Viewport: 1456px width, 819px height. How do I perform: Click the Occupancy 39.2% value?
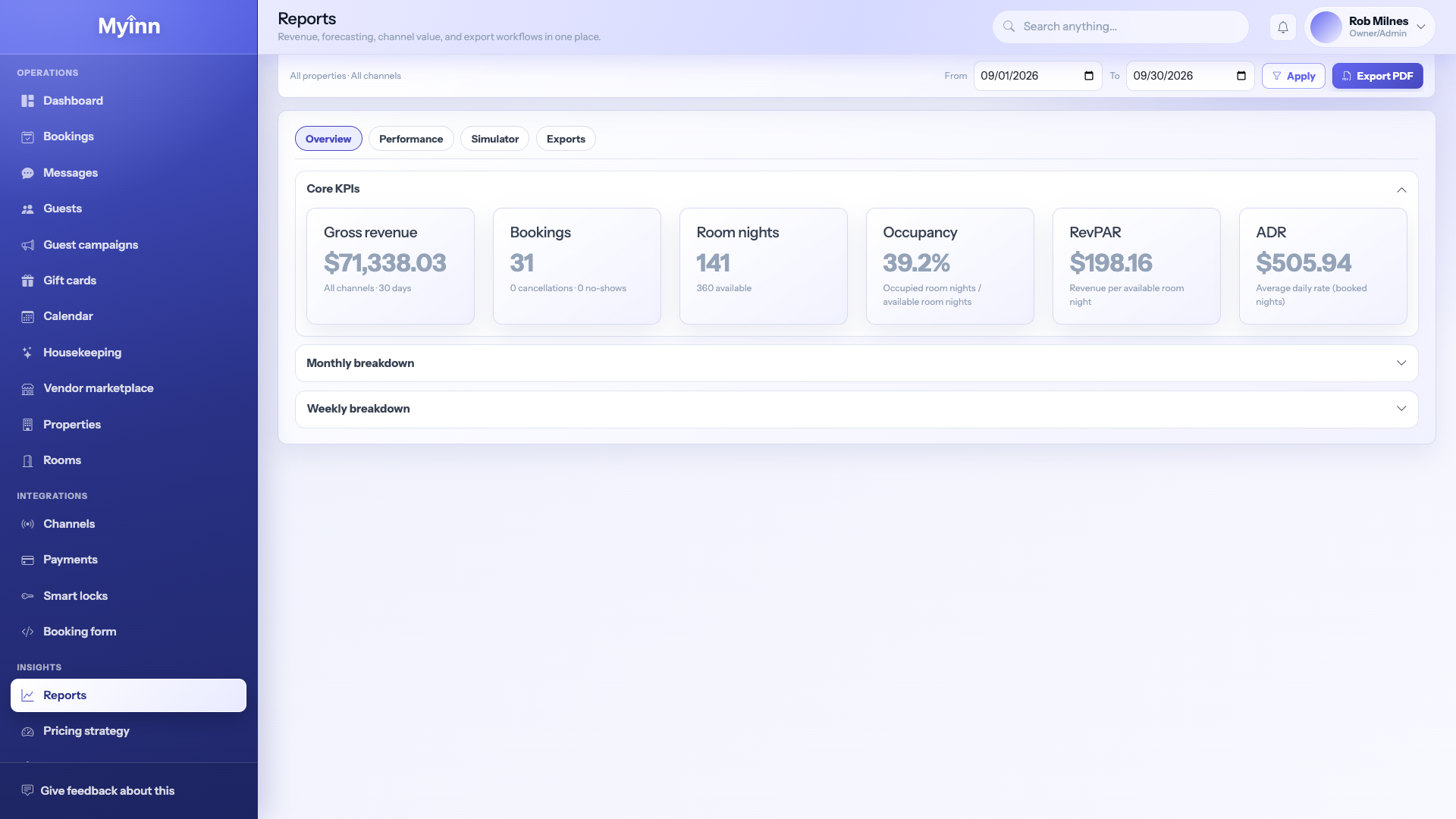click(x=916, y=263)
